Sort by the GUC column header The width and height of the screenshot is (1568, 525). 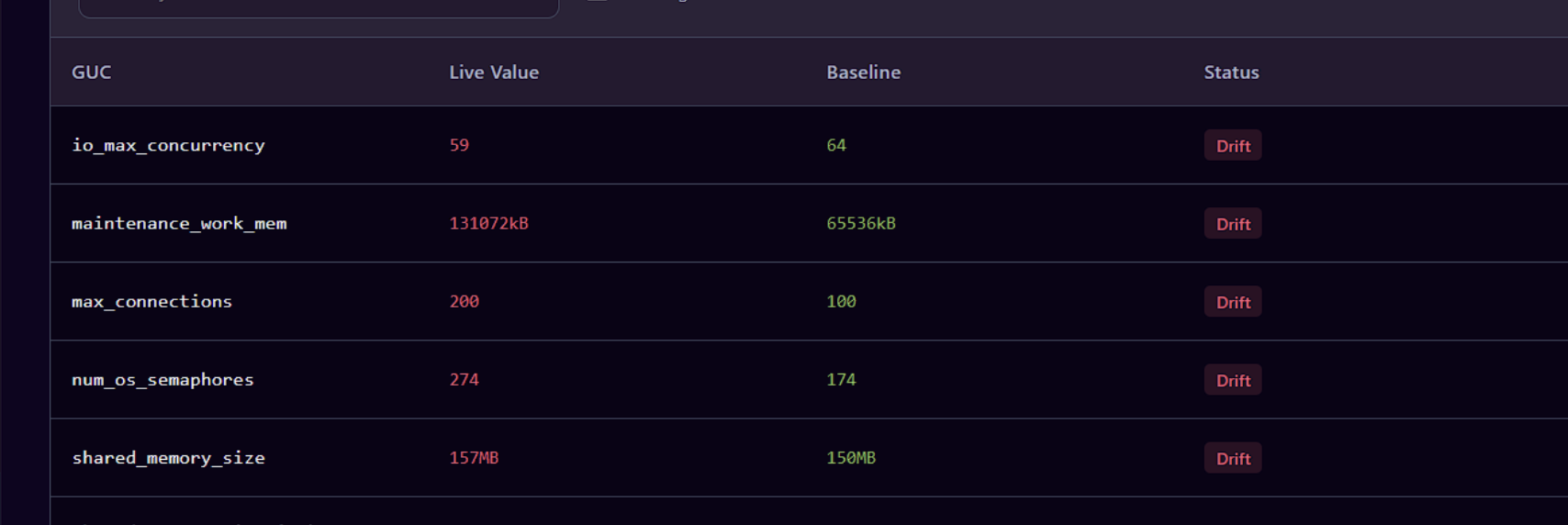(x=92, y=72)
